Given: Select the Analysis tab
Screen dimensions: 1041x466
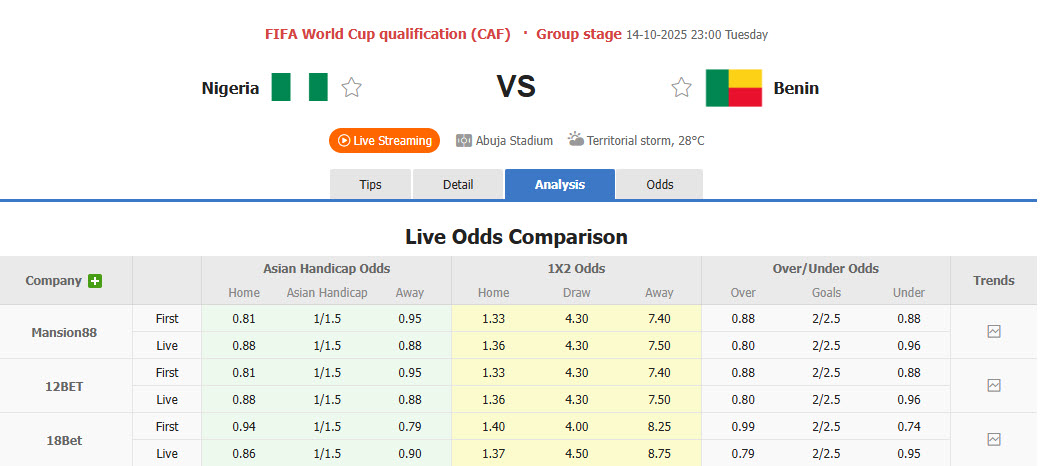Looking at the screenshot, I should 560,185.
